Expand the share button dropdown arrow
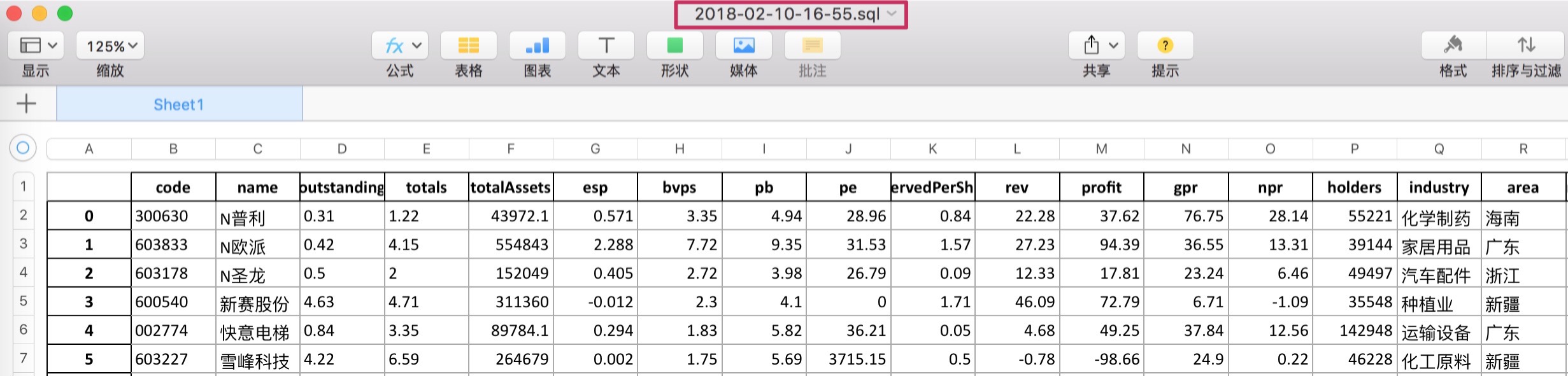Image resolution: width=1568 pixels, height=376 pixels. 1113,46
